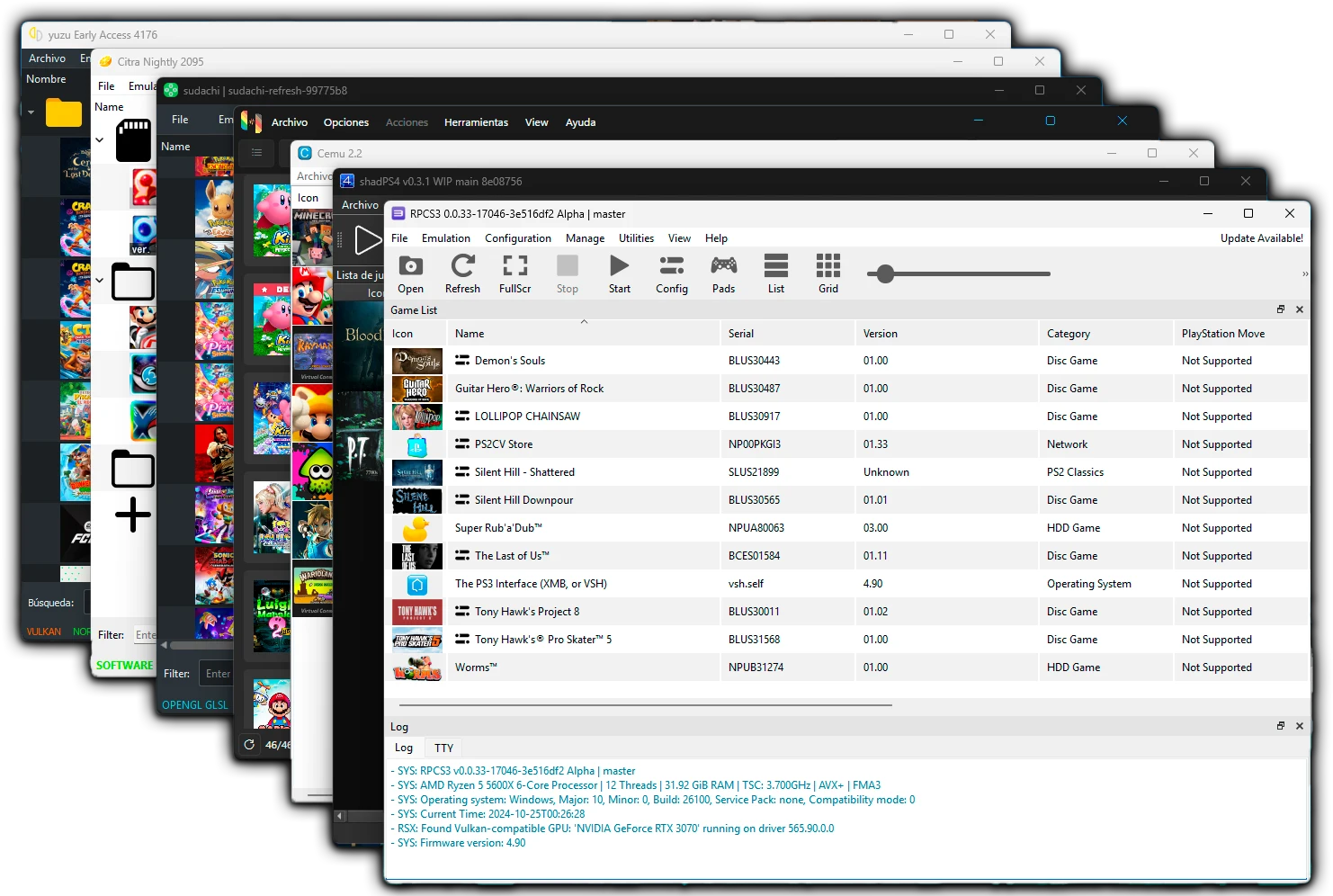Click config icon beside LOLLIPOP CHAINSAW

click(462, 417)
